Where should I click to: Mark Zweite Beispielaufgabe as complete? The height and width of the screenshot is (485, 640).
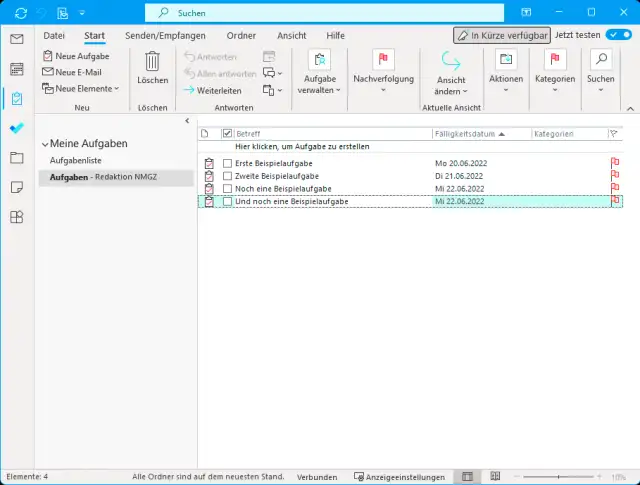point(228,175)
